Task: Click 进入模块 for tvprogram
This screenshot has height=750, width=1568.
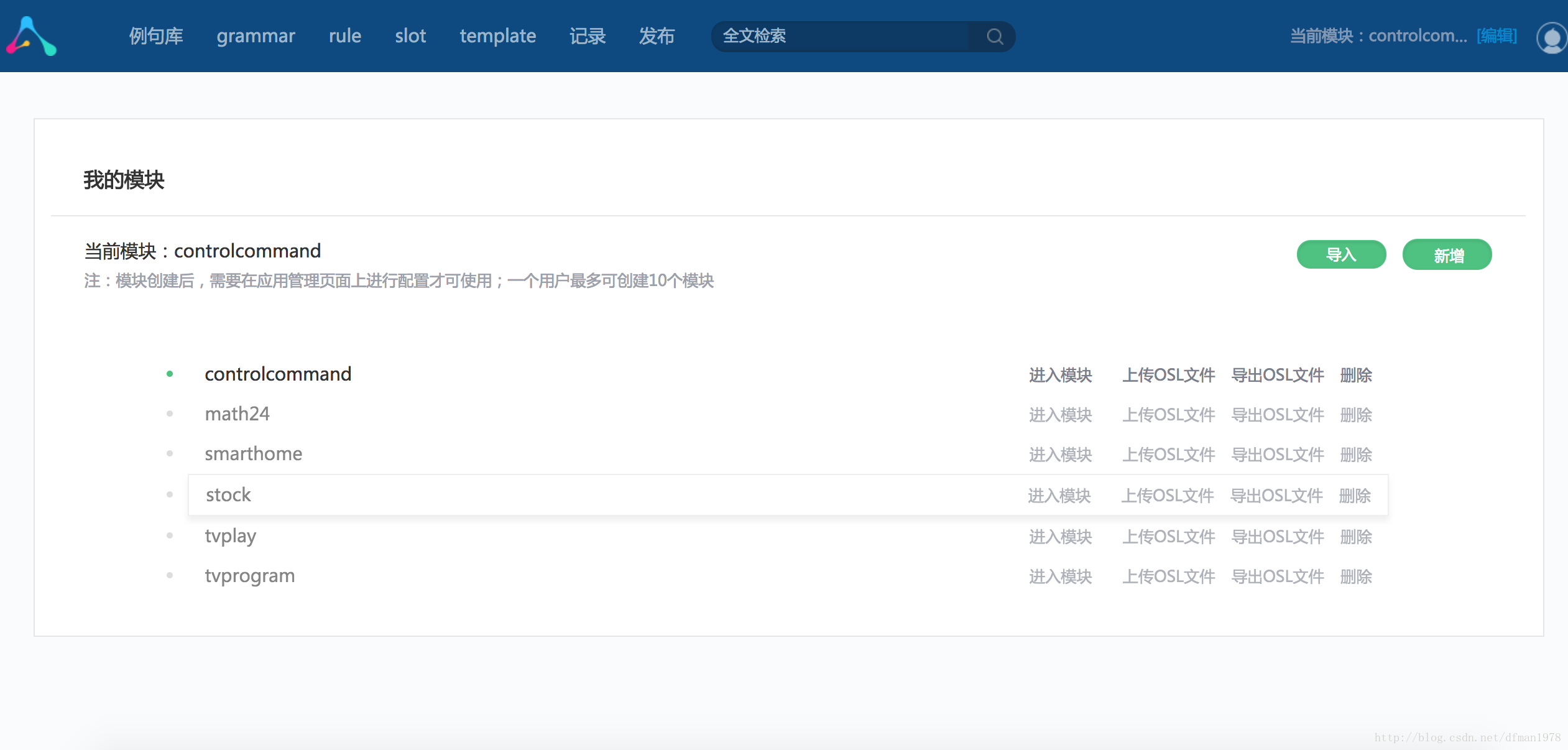Action: tap(1060, 576)
